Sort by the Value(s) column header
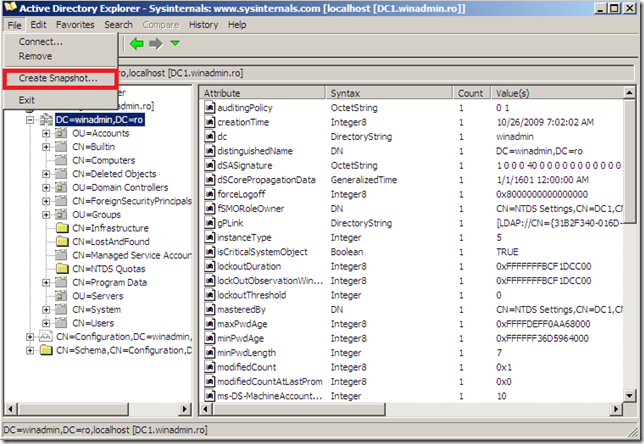Screen dimensions: 644x444 (557, 93)
